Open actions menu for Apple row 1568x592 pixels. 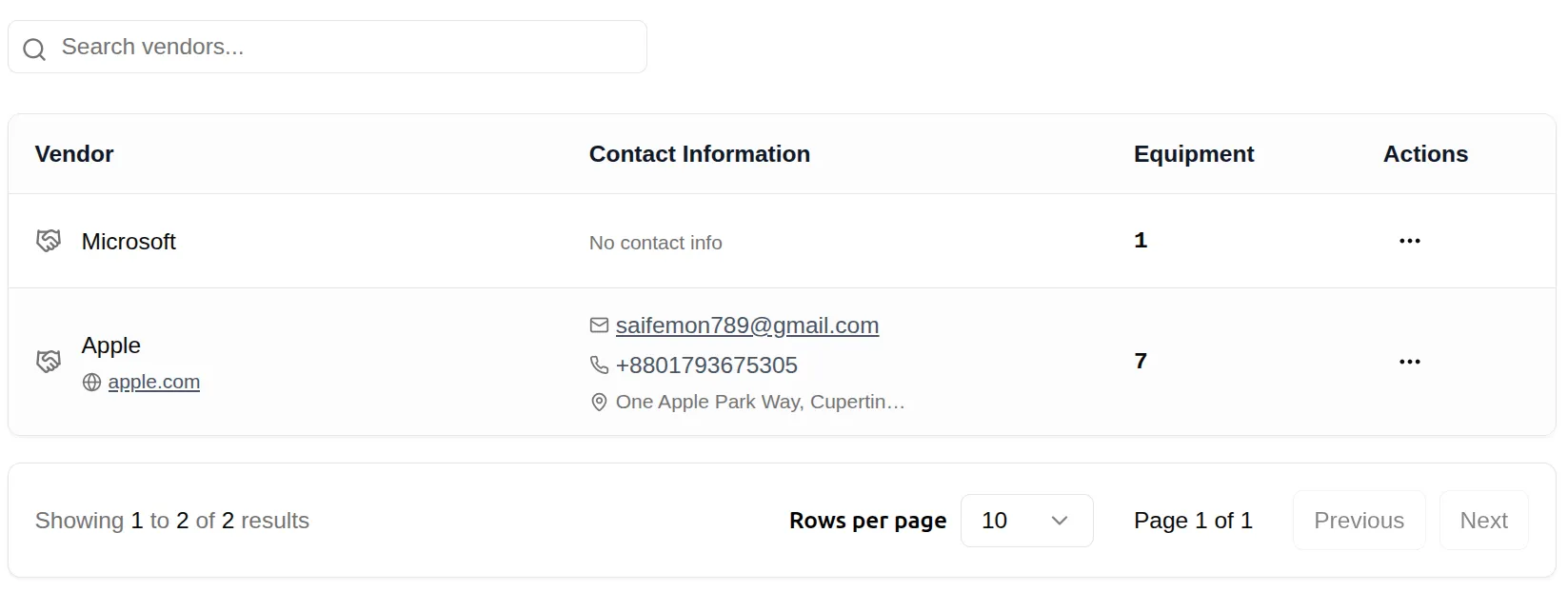(1409, 362)
